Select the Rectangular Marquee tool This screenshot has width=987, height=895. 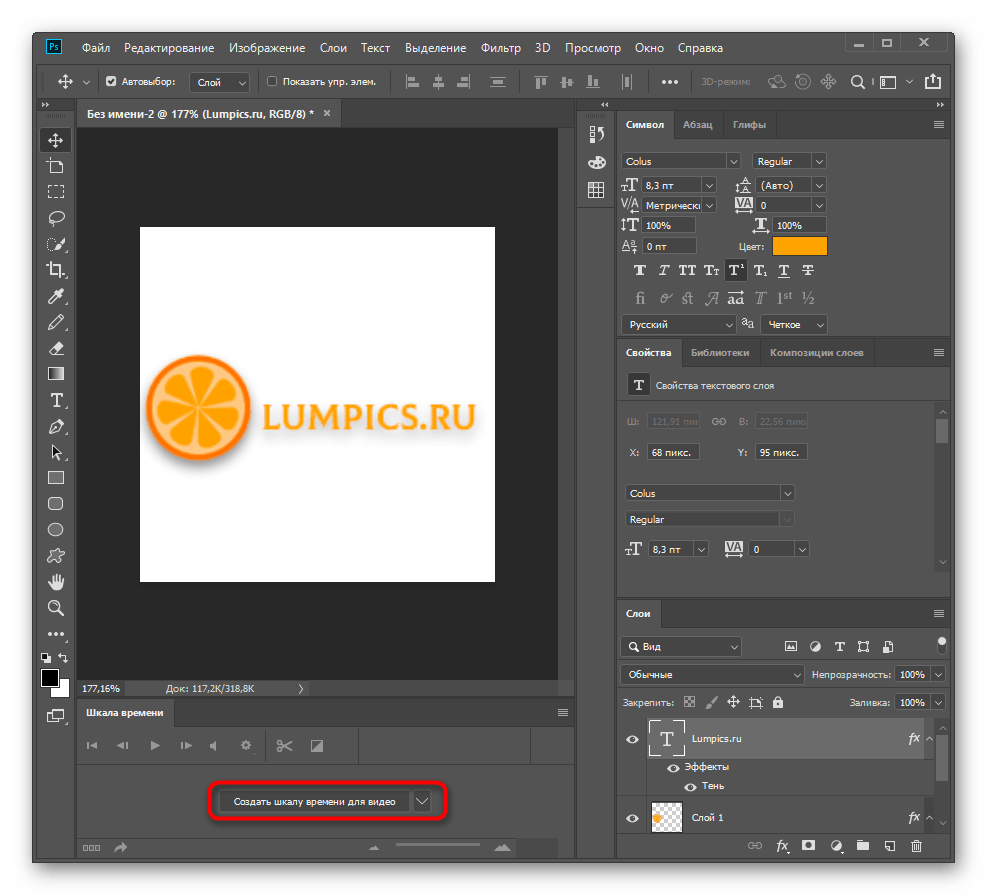[x=56, y=192]
